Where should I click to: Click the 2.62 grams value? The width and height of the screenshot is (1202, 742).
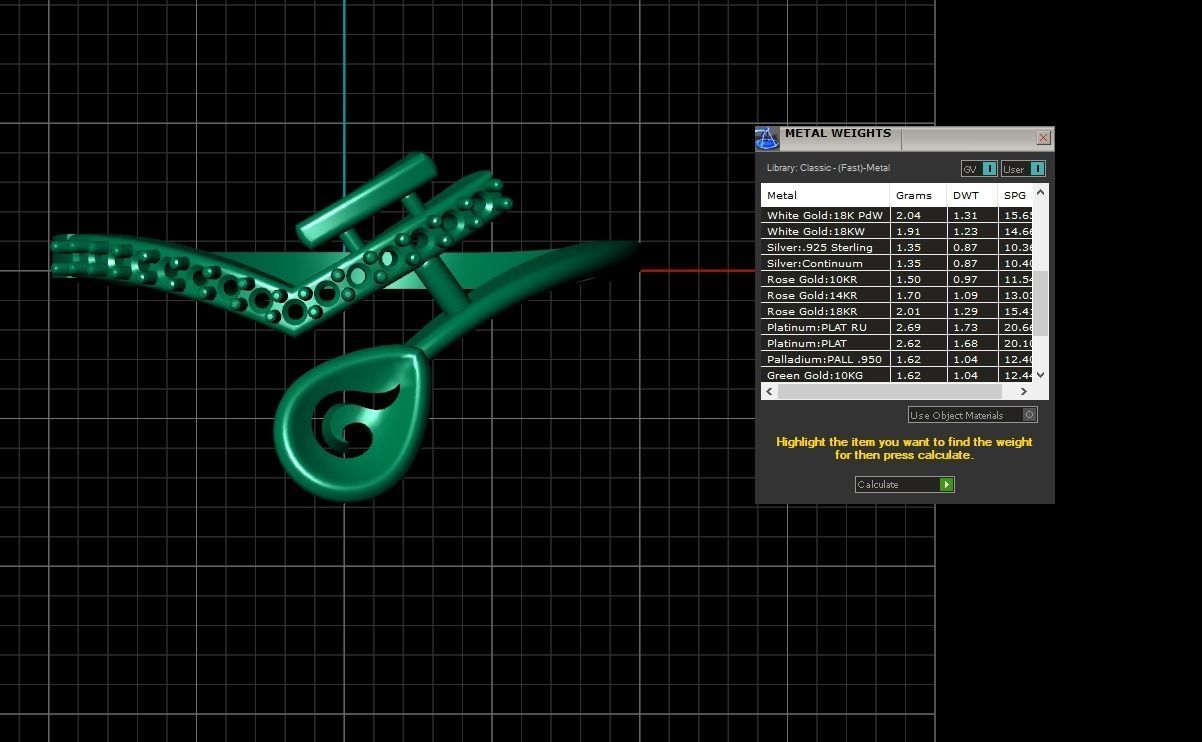(x=908, y=343)
